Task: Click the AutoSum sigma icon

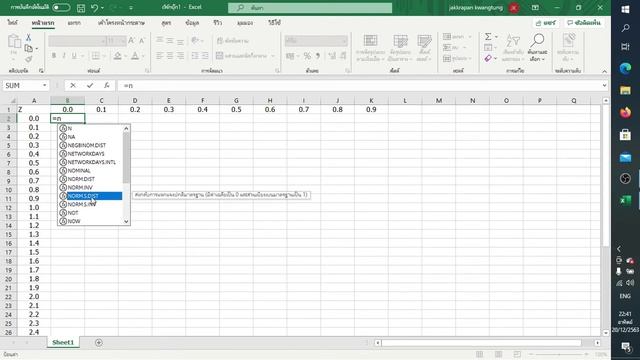Action: click(x=488, y=37)
